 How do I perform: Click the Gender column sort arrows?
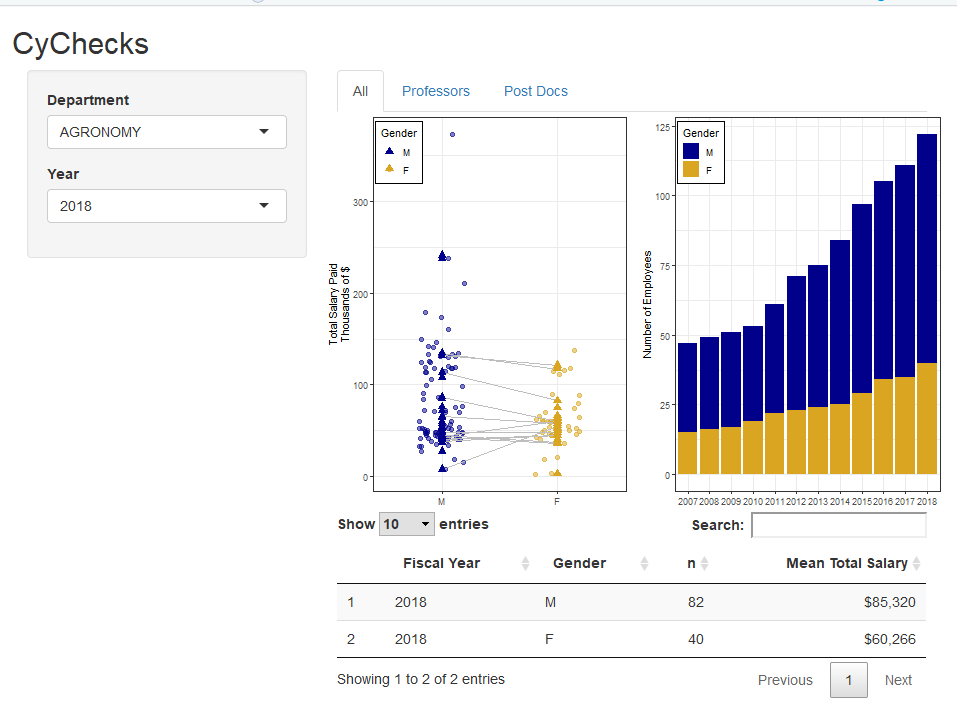[x=644, y=564]
